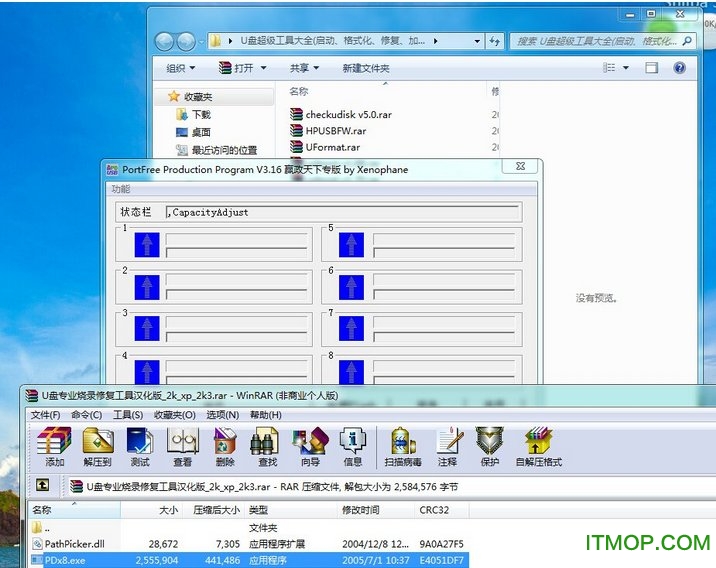Go up one folder in WinRAR
This screenshot has height=568, width=716.
[x=42, y=485]
